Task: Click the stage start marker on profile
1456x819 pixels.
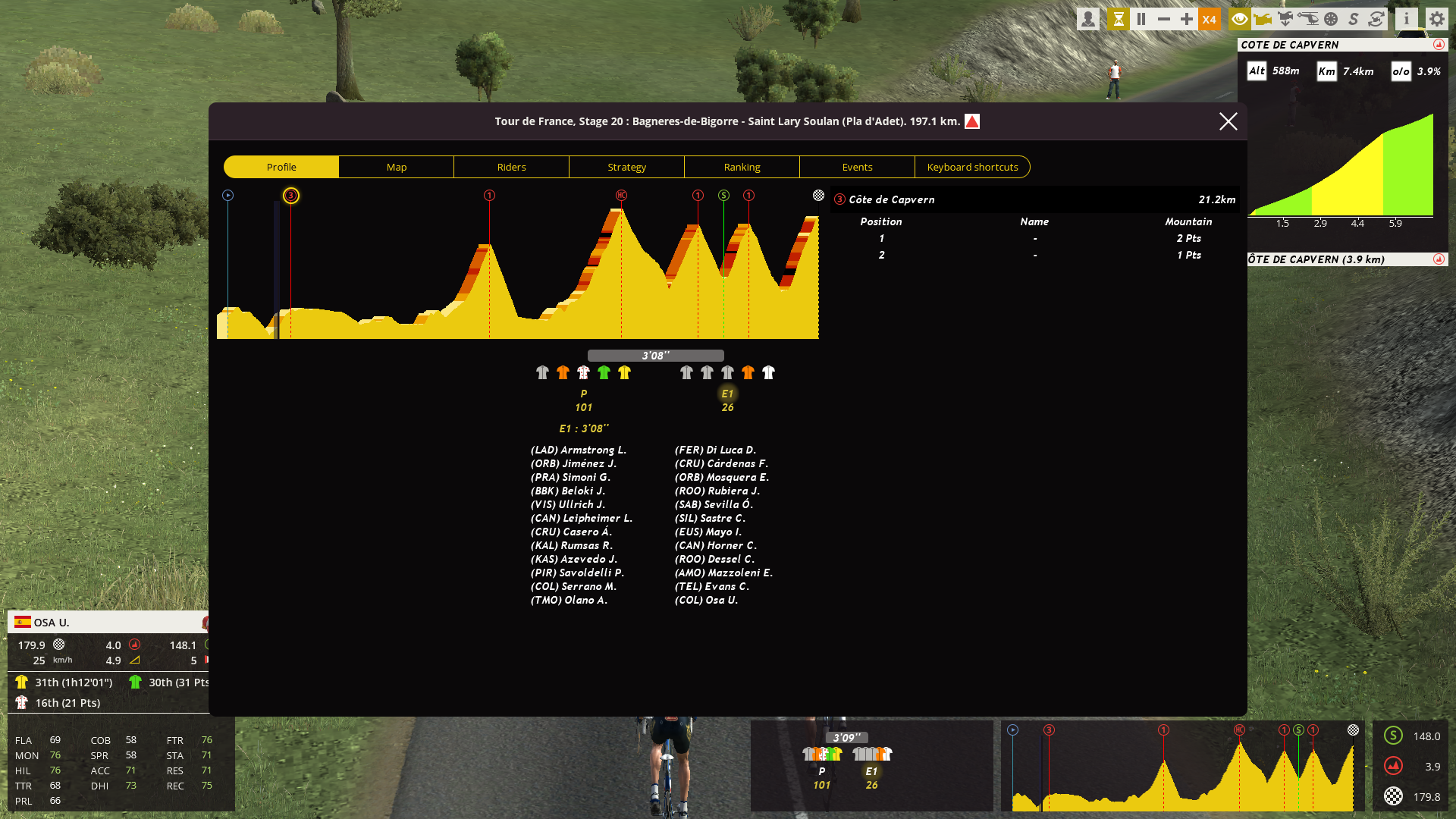Action: [x=227, y=196]
